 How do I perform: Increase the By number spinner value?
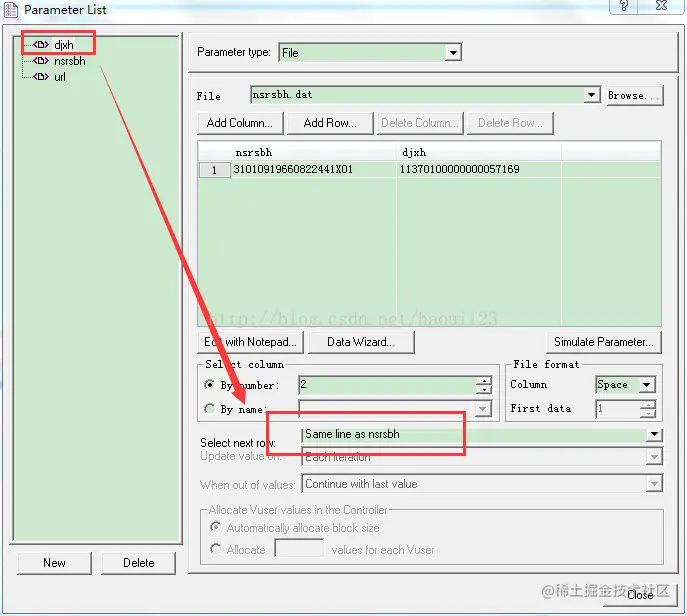484,381
